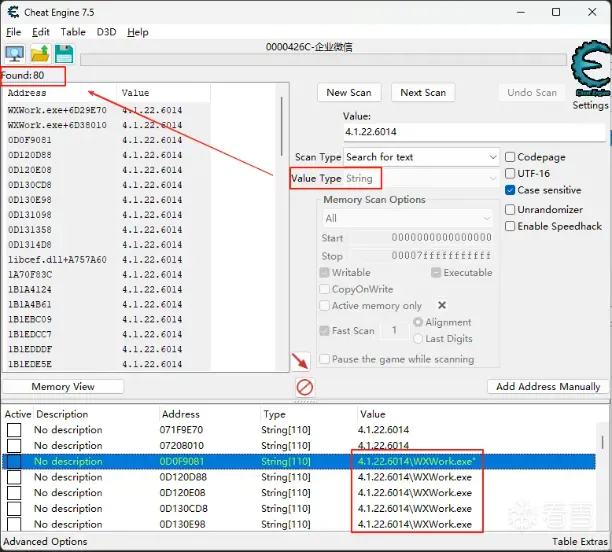Click Add Address Manually button
Screen dimensions: 612x552
point(548,386)
